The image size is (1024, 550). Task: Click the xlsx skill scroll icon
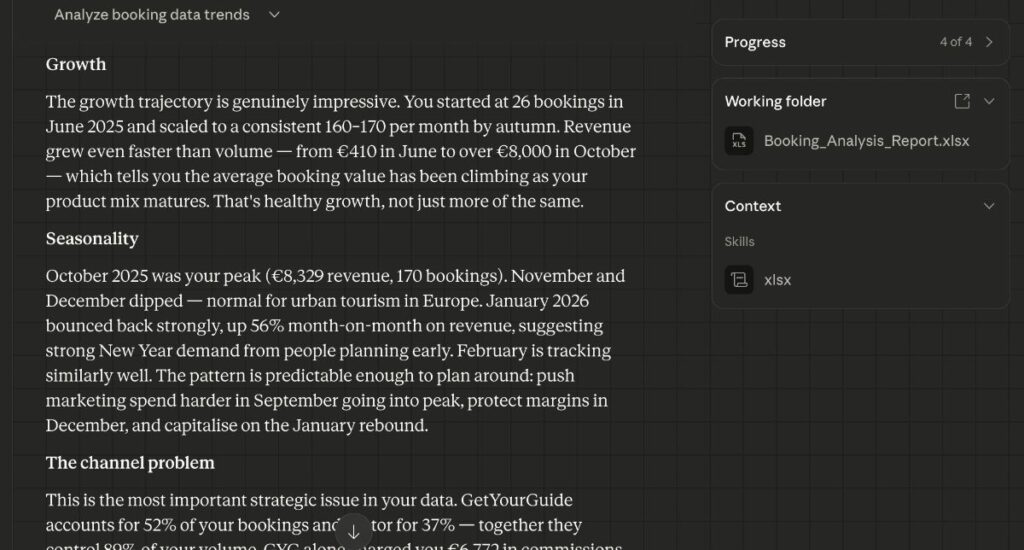pyautogui.click(x=739, y=280)
